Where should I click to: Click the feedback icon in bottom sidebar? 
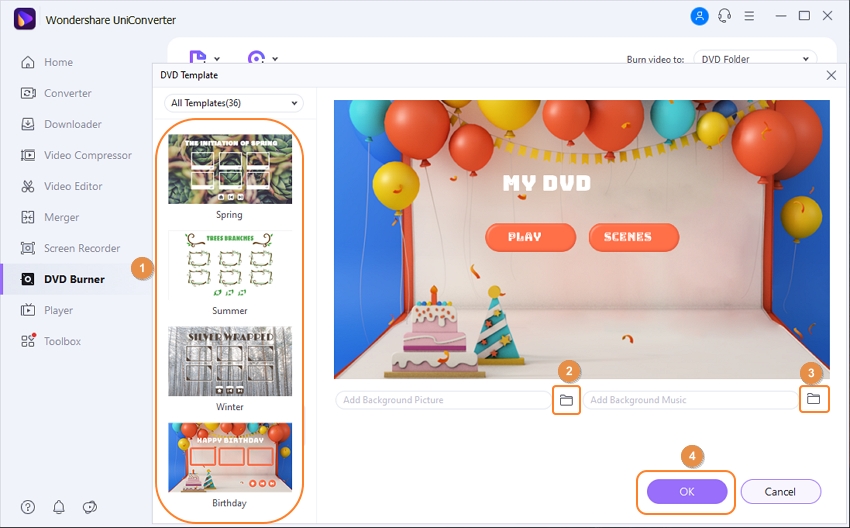click(90, 507)
